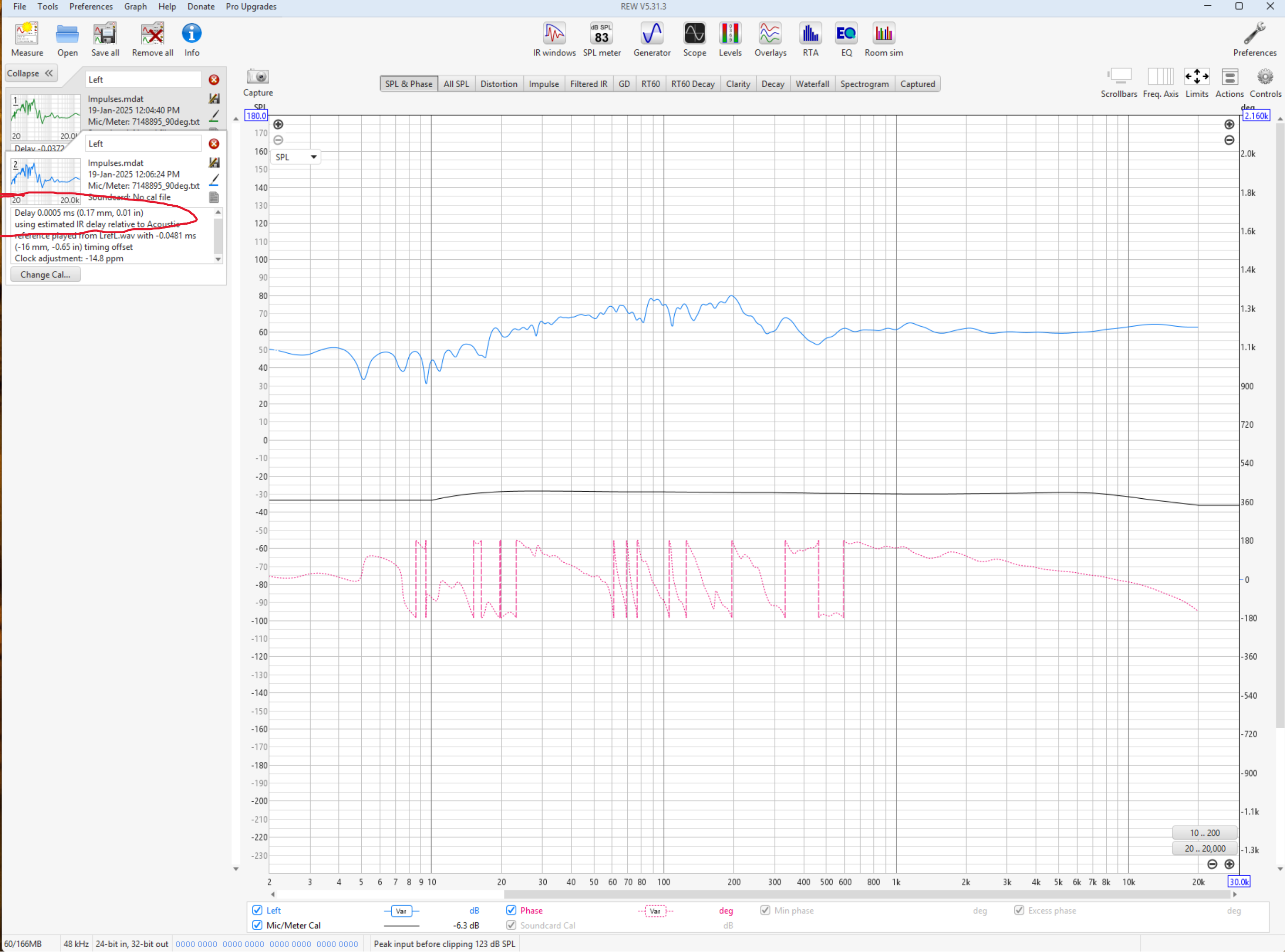This screenshot has height=952, width=1285.
Task: Remove measurement 2 with red X
Action: click(214, 144)
